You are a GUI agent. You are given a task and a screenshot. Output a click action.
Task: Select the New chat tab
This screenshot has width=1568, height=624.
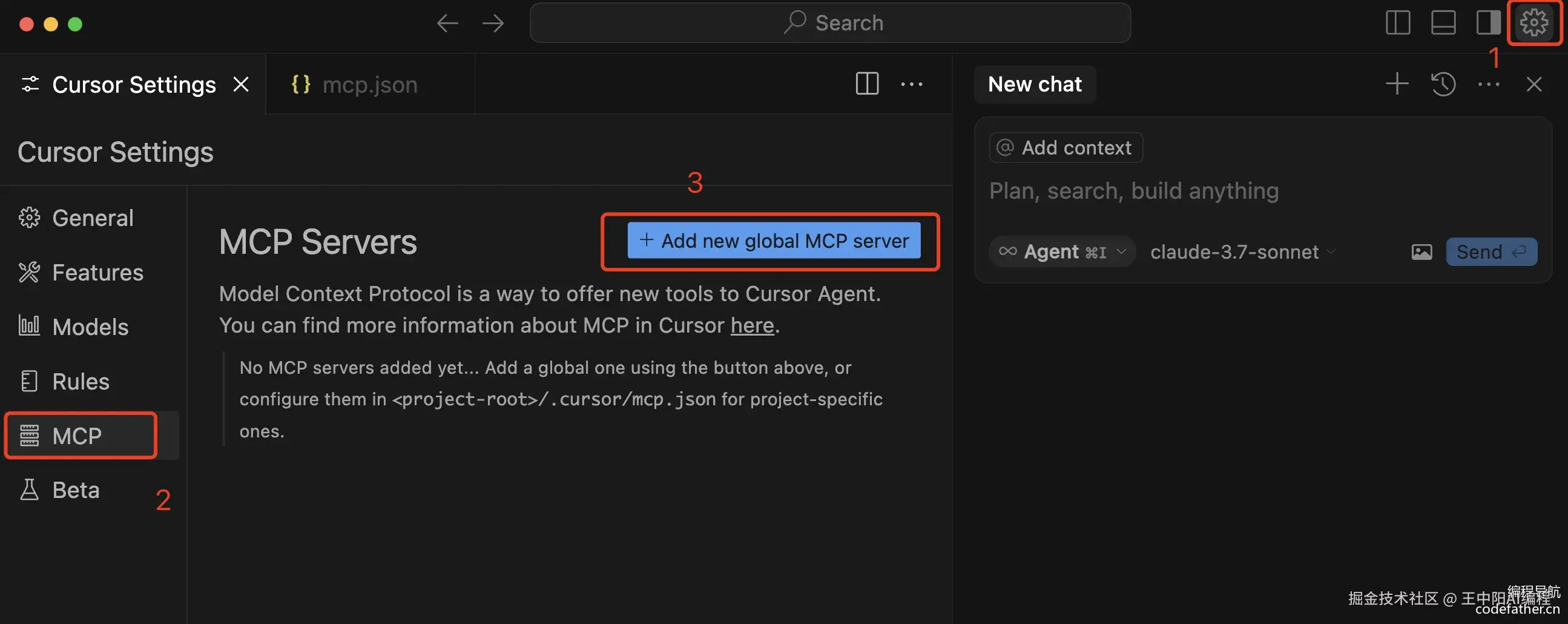(x=1034, y=84)
